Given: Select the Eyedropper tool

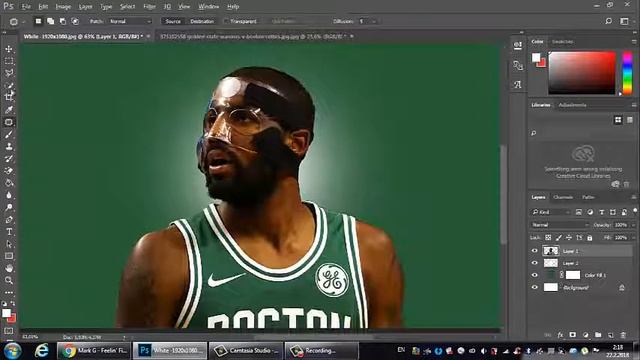Looking at the screenshot, I should [9, 110].
